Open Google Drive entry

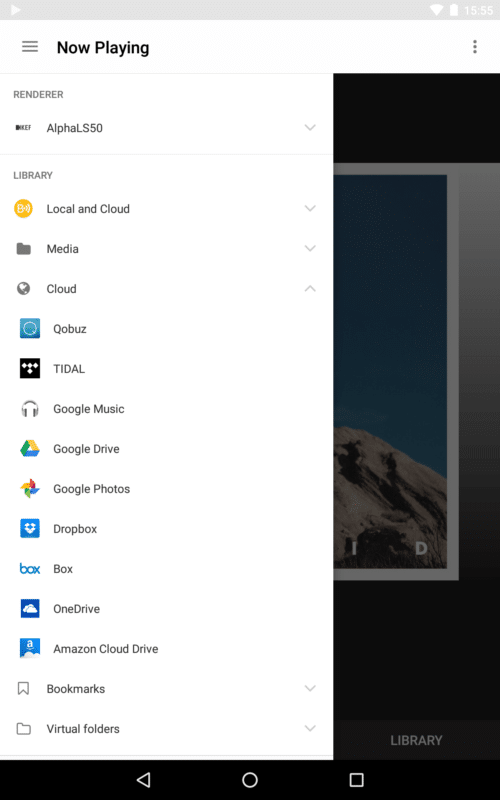tap(166, 448)
